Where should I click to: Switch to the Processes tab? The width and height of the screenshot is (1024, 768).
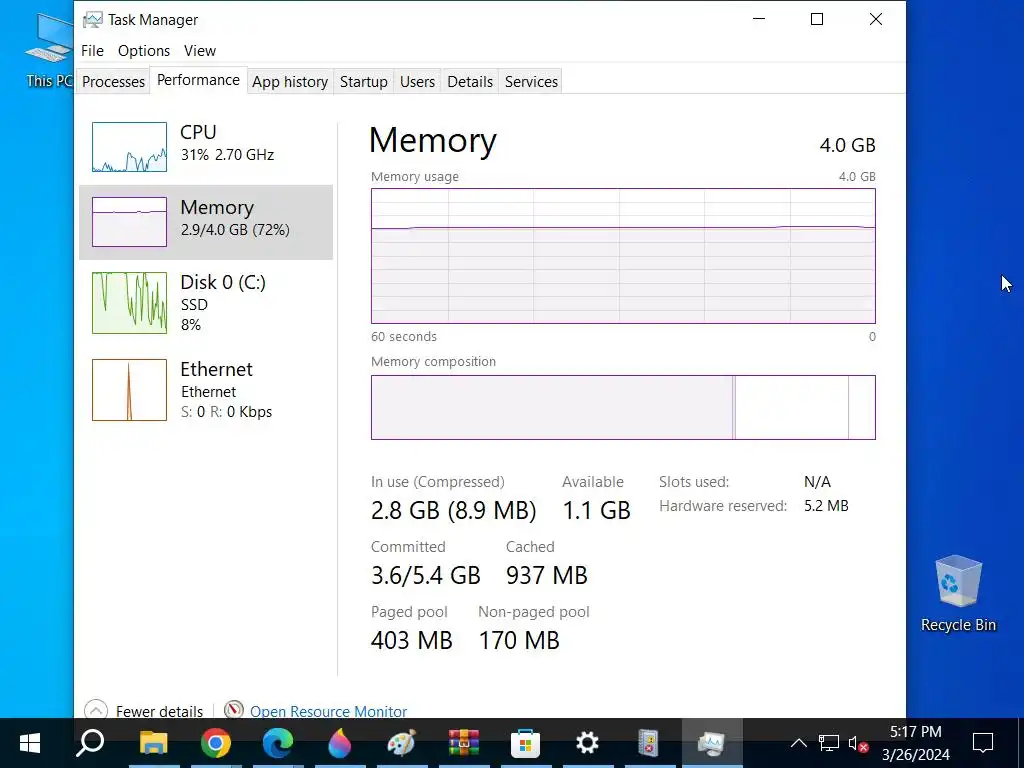click(x=113, y=82)
